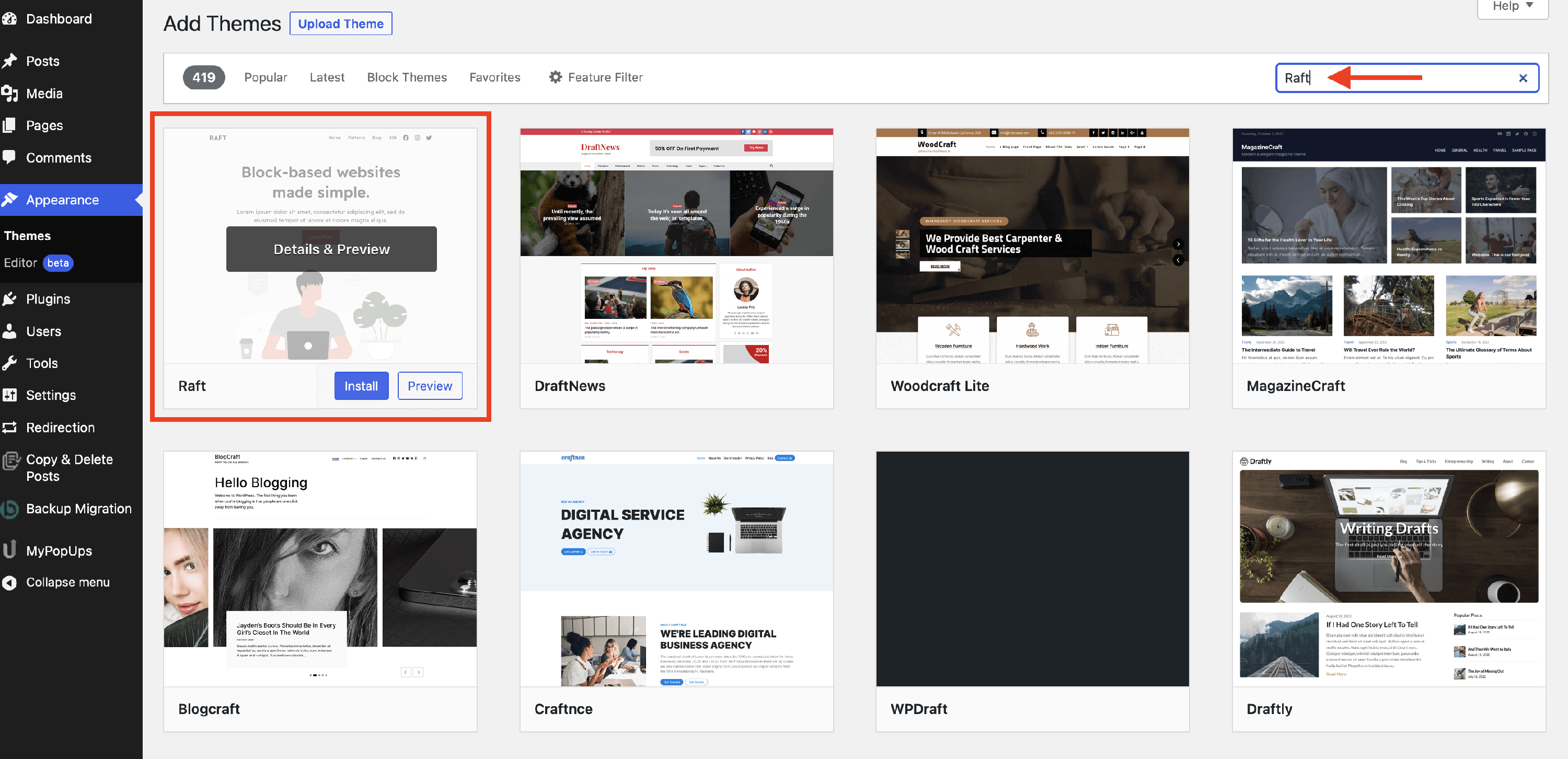Click the Settings sliders icon
The width and height of the screenshot is (1568, 759).
10,395
